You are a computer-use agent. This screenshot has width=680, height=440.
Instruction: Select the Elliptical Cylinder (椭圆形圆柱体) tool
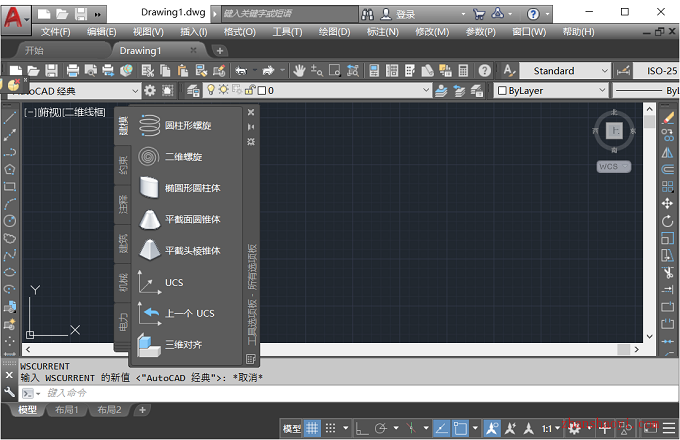pos(179,188)
